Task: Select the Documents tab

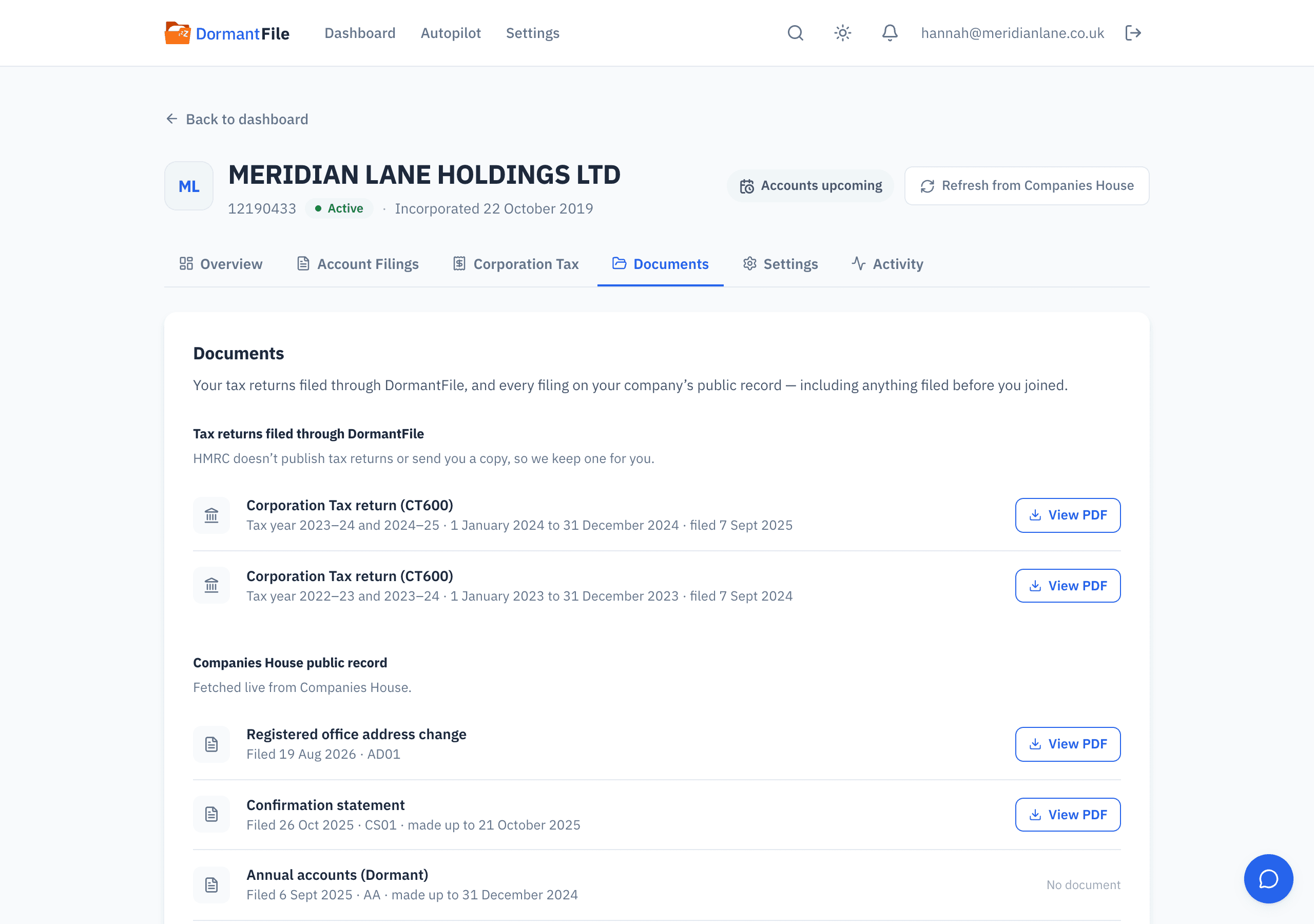Action: click(x=661, y=264)
